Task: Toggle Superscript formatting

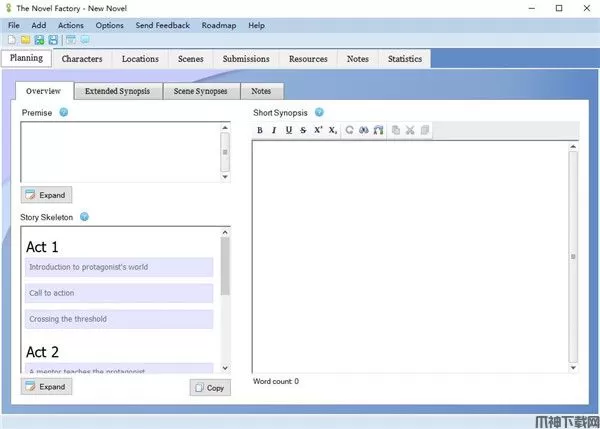Action: click(x=318, y=131)
